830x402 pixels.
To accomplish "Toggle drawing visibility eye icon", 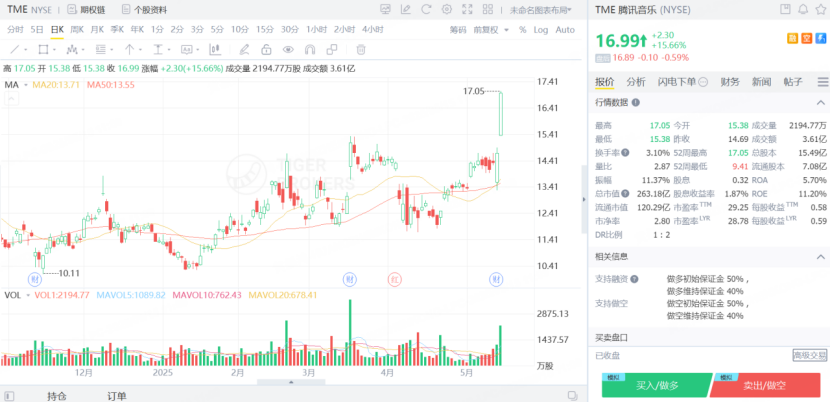I will pyautogui.click(x=288, y=50).
